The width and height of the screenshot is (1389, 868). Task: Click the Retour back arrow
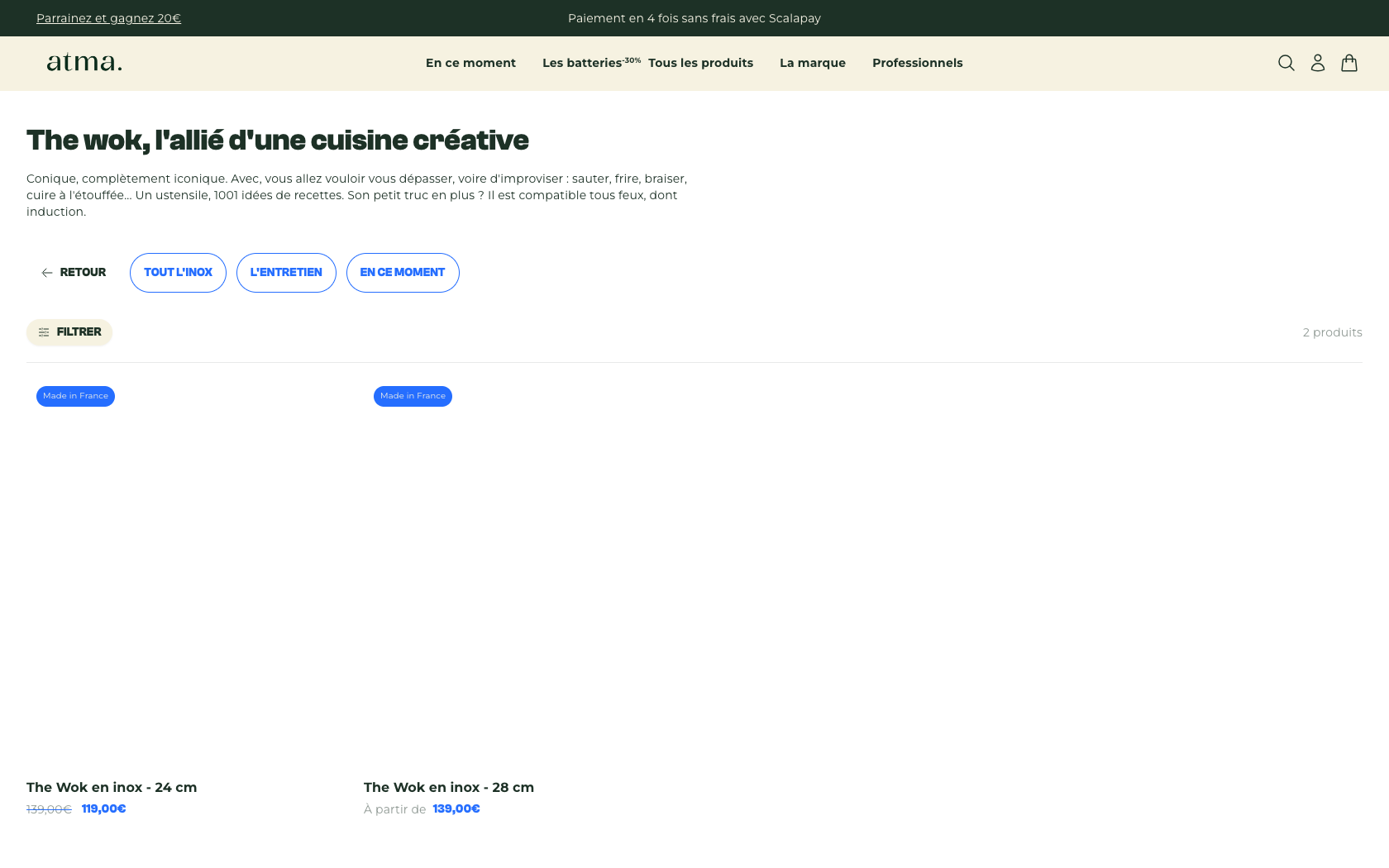point(47,273)
